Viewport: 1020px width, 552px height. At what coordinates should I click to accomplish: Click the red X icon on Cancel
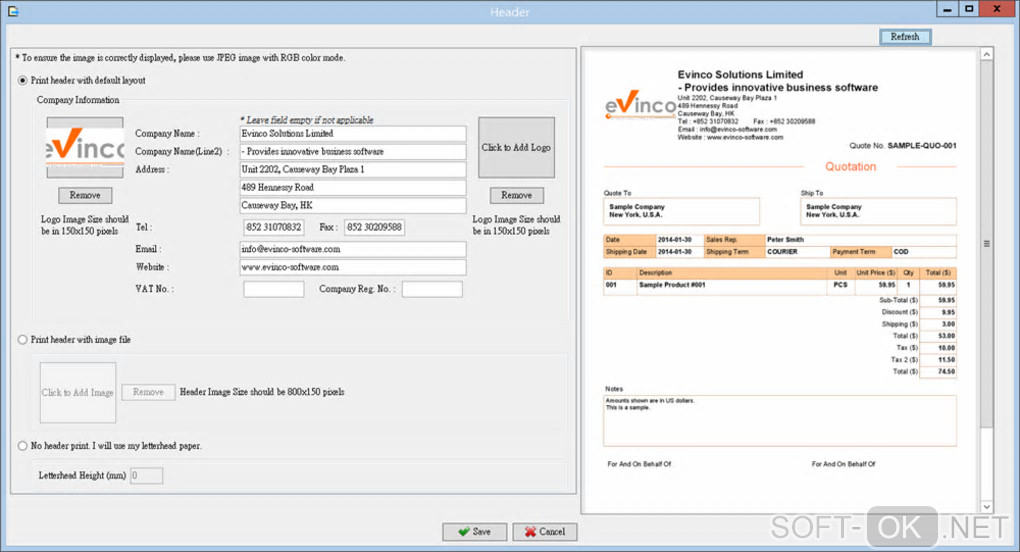530,532
